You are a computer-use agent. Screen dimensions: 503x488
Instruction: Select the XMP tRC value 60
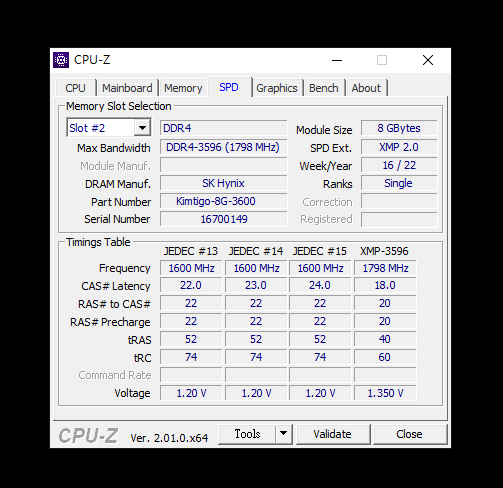pyautogui.click(x=385, y=357)
